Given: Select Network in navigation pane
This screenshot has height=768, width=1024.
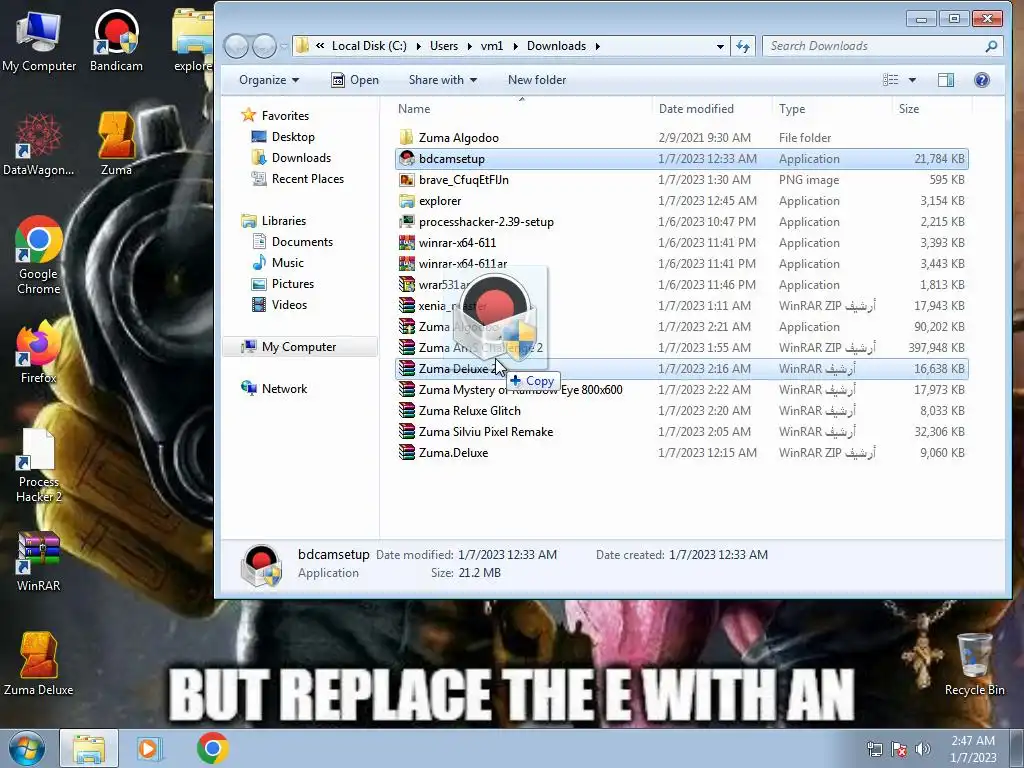Looking at the screenshot, I should [x=274, y=389].
